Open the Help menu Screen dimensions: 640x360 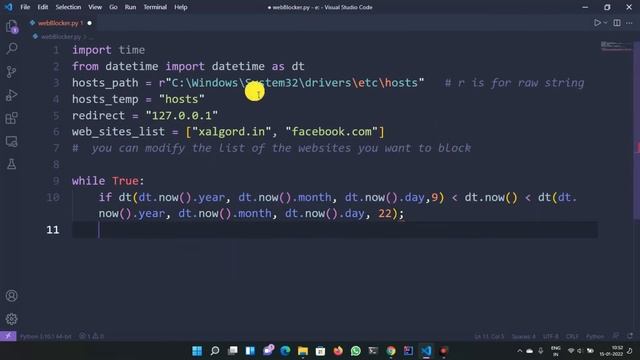pyautogui.click(x=180, y=7)
